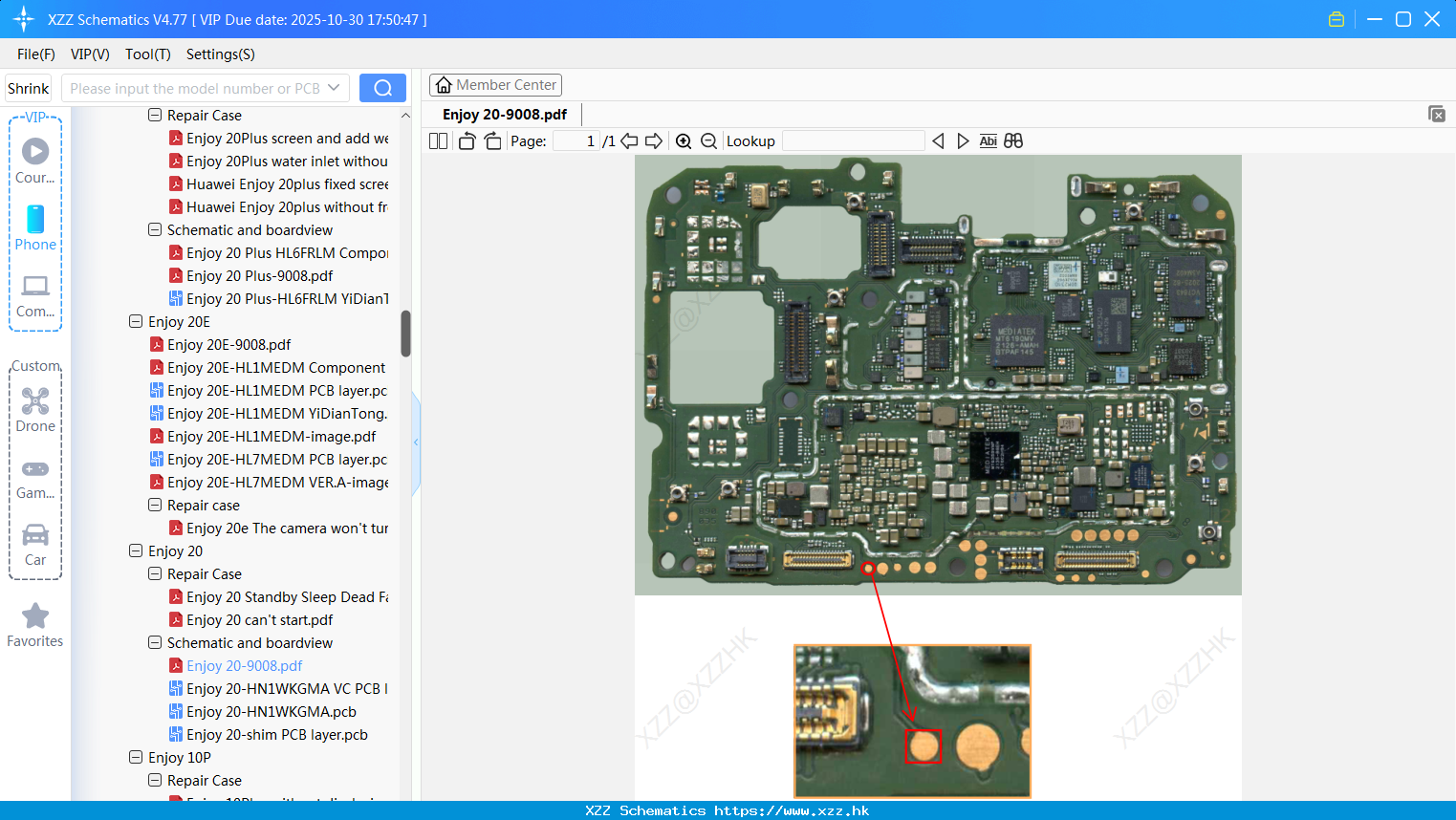Collapse Schematic and boardview under Enjoy 20Plus

tap(155, 229)
